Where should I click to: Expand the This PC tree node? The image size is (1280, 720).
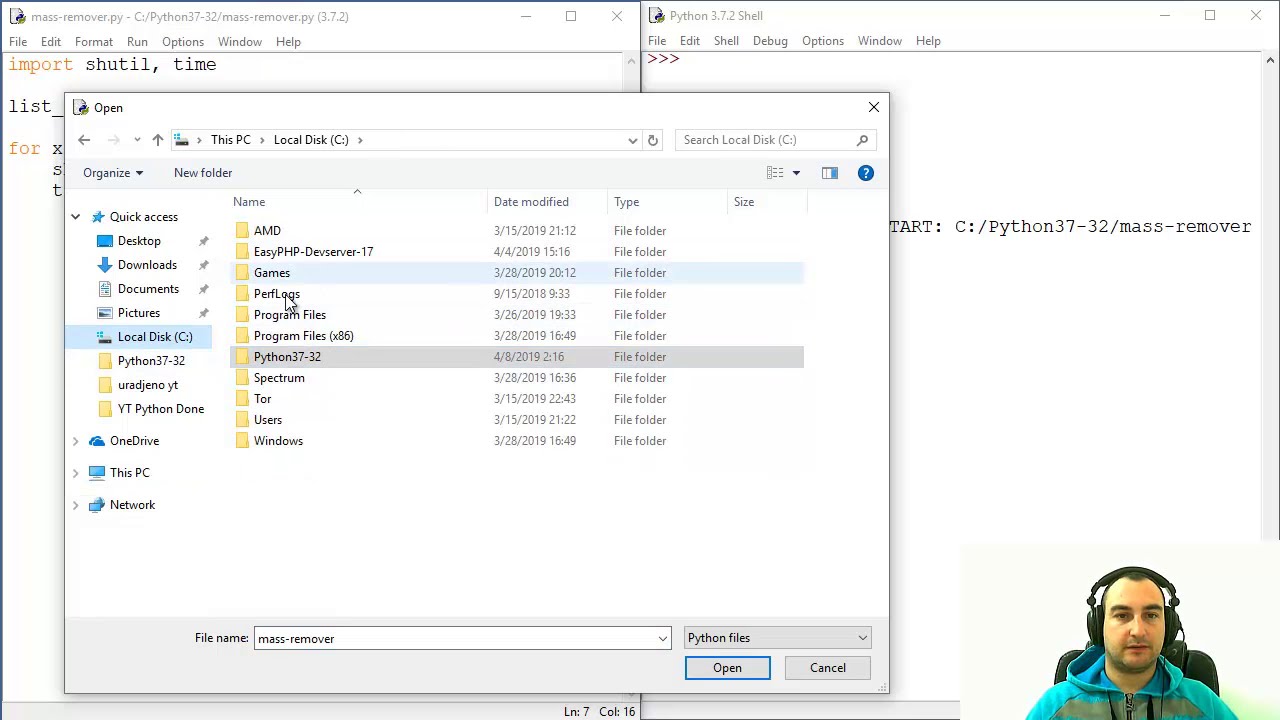(75, 473)
